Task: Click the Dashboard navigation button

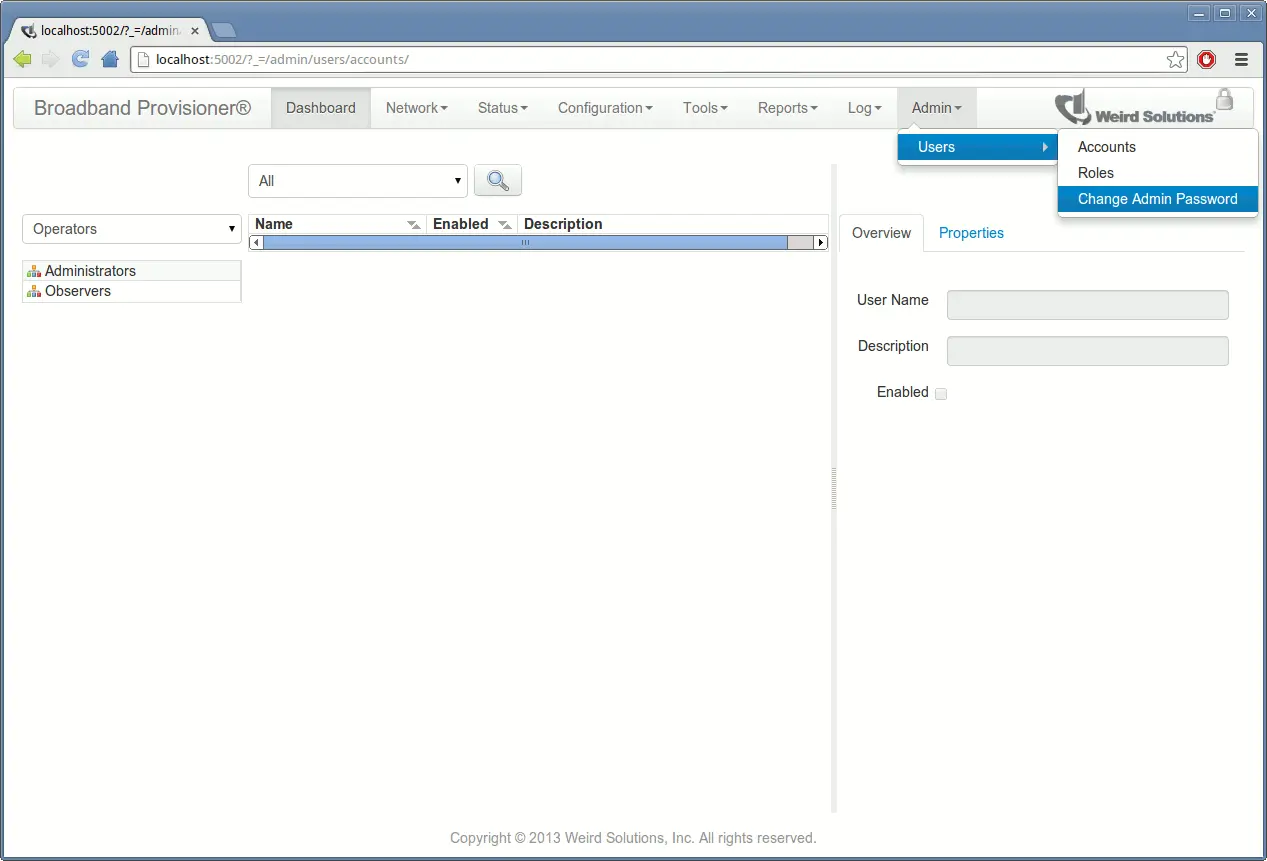Action: (320, 107)
